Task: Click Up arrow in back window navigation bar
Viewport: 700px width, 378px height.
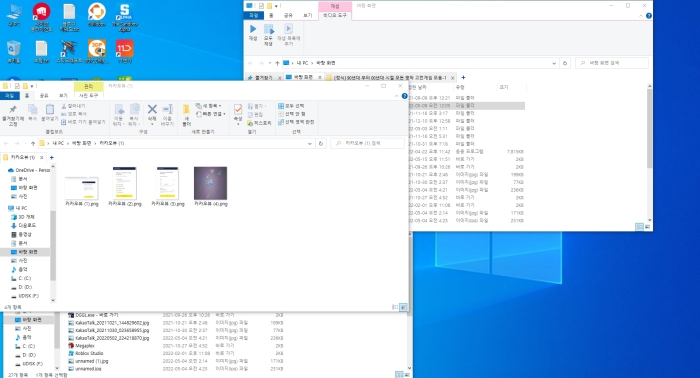Action: click(277, 63)
